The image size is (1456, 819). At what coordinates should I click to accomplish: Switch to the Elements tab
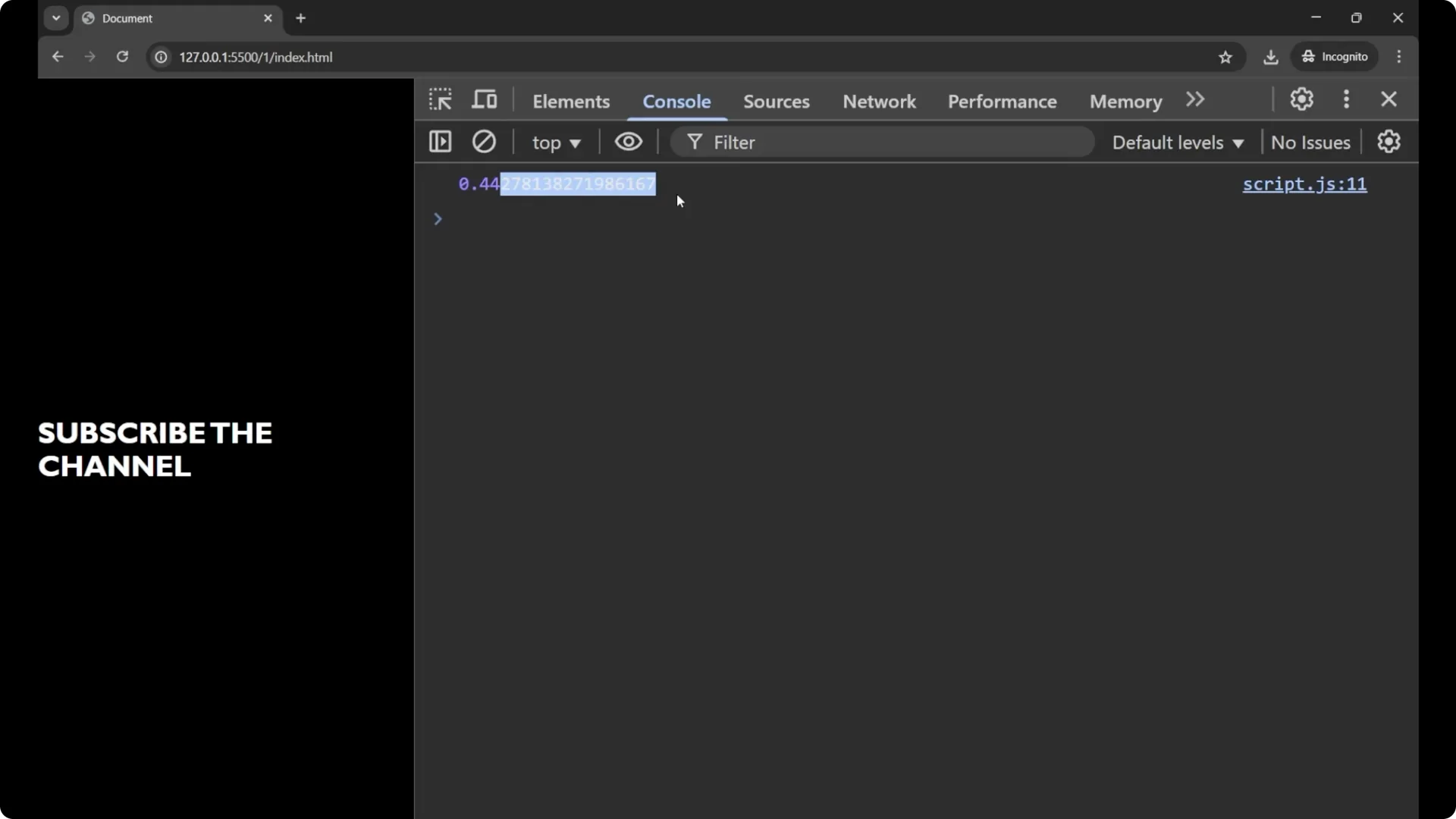[x=571, y=102]
